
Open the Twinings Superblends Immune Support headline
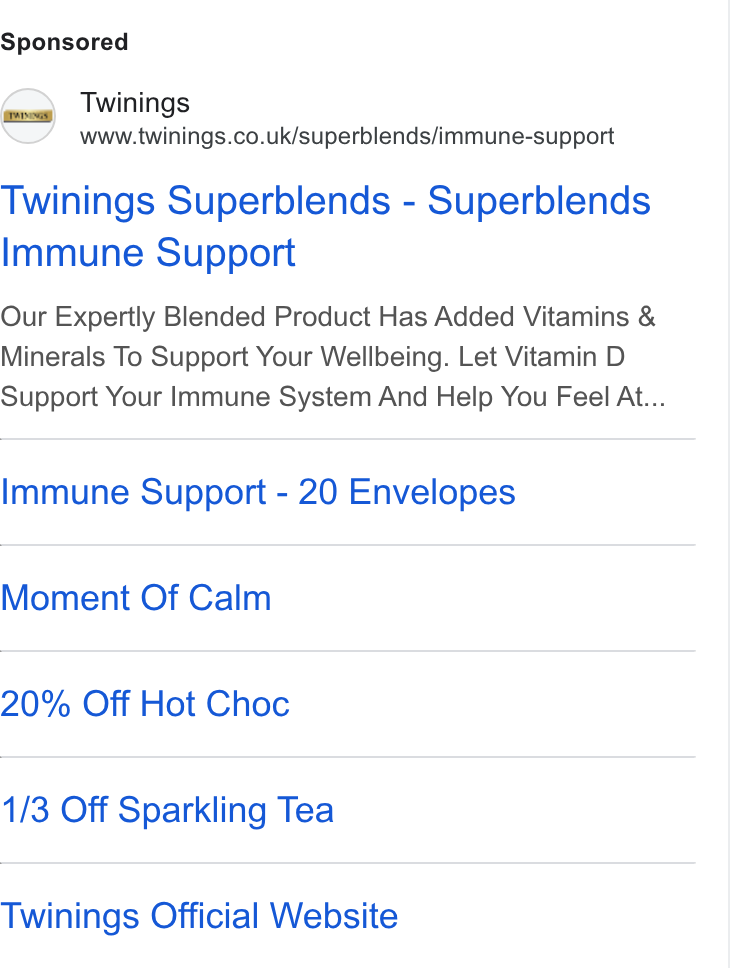tap(325, 227)
